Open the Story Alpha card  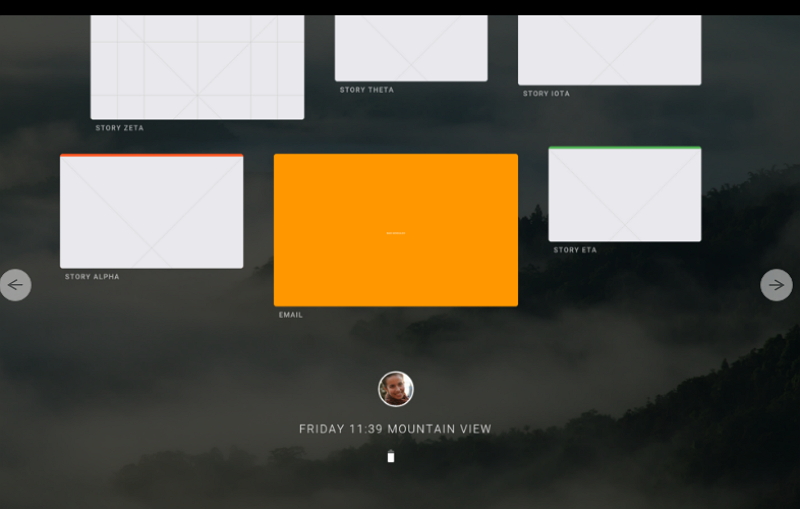(x=151, y=212)
